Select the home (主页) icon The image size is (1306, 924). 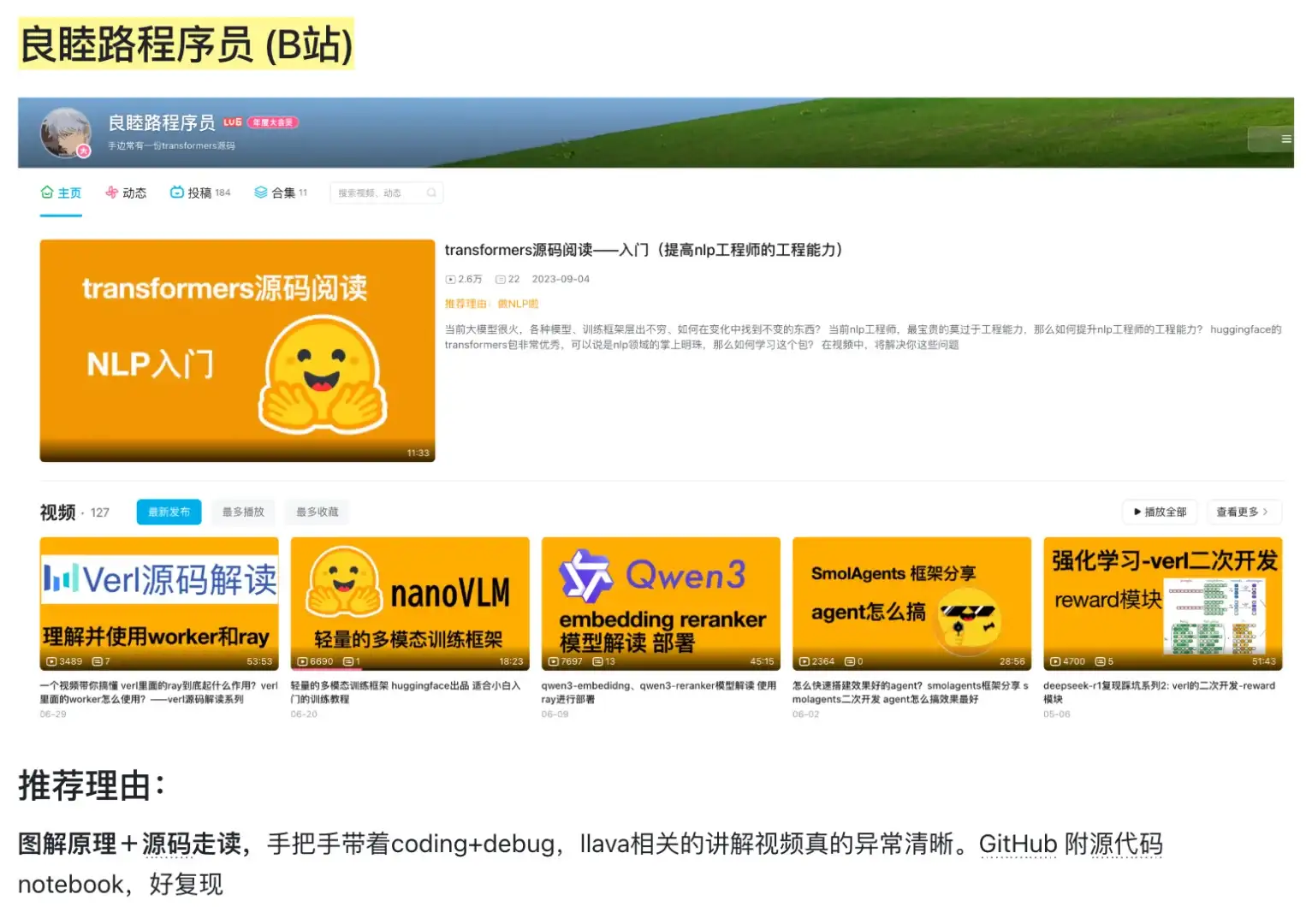point(47,192)
